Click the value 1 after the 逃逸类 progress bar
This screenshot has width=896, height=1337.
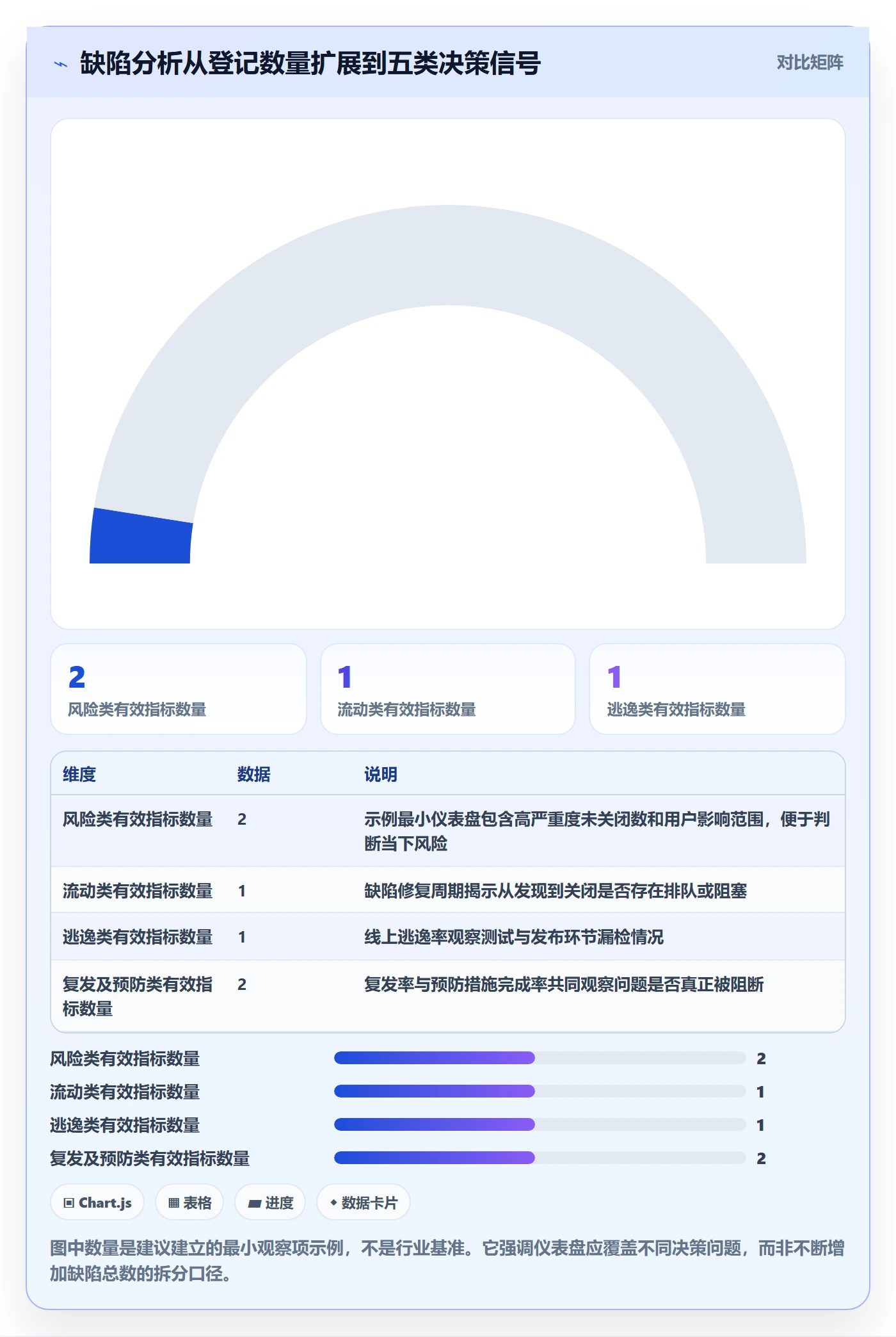point(761,1125)
